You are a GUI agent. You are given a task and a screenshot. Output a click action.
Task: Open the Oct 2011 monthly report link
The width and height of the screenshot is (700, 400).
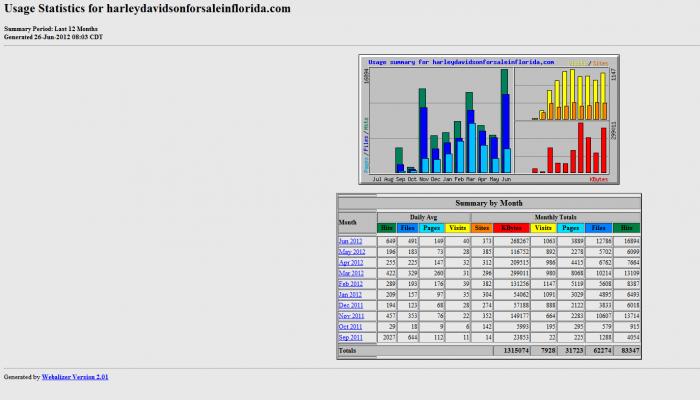click(x=350, y=327)
